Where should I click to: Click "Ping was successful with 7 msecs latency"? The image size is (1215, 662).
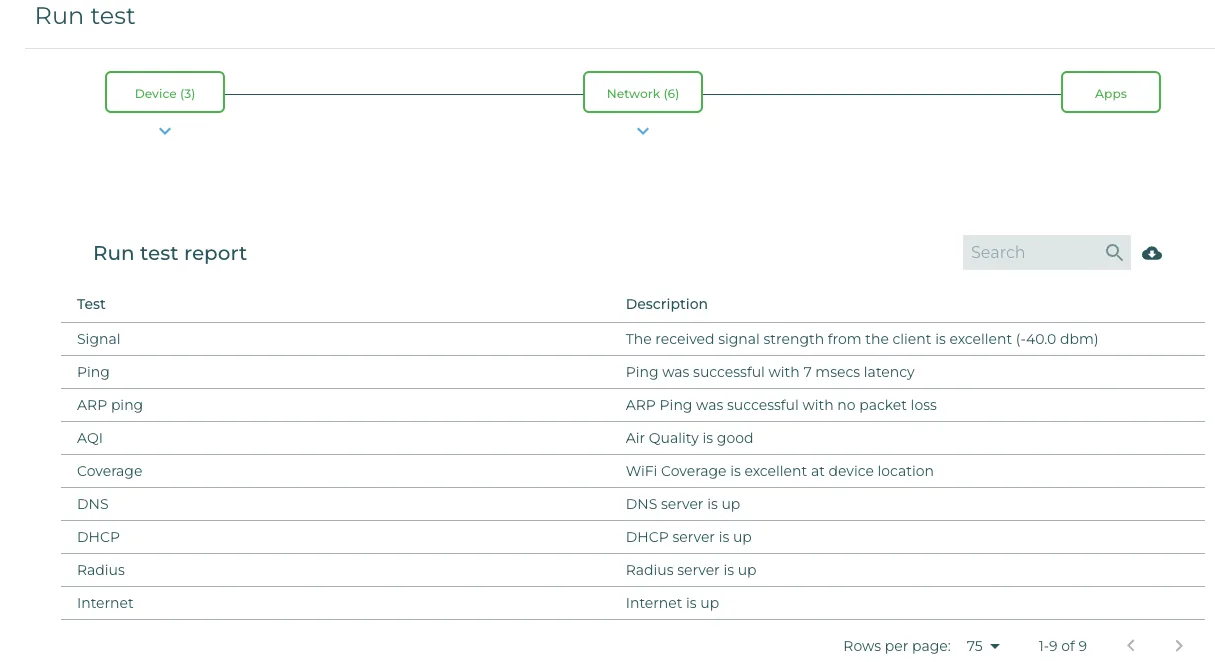[770, 372]
